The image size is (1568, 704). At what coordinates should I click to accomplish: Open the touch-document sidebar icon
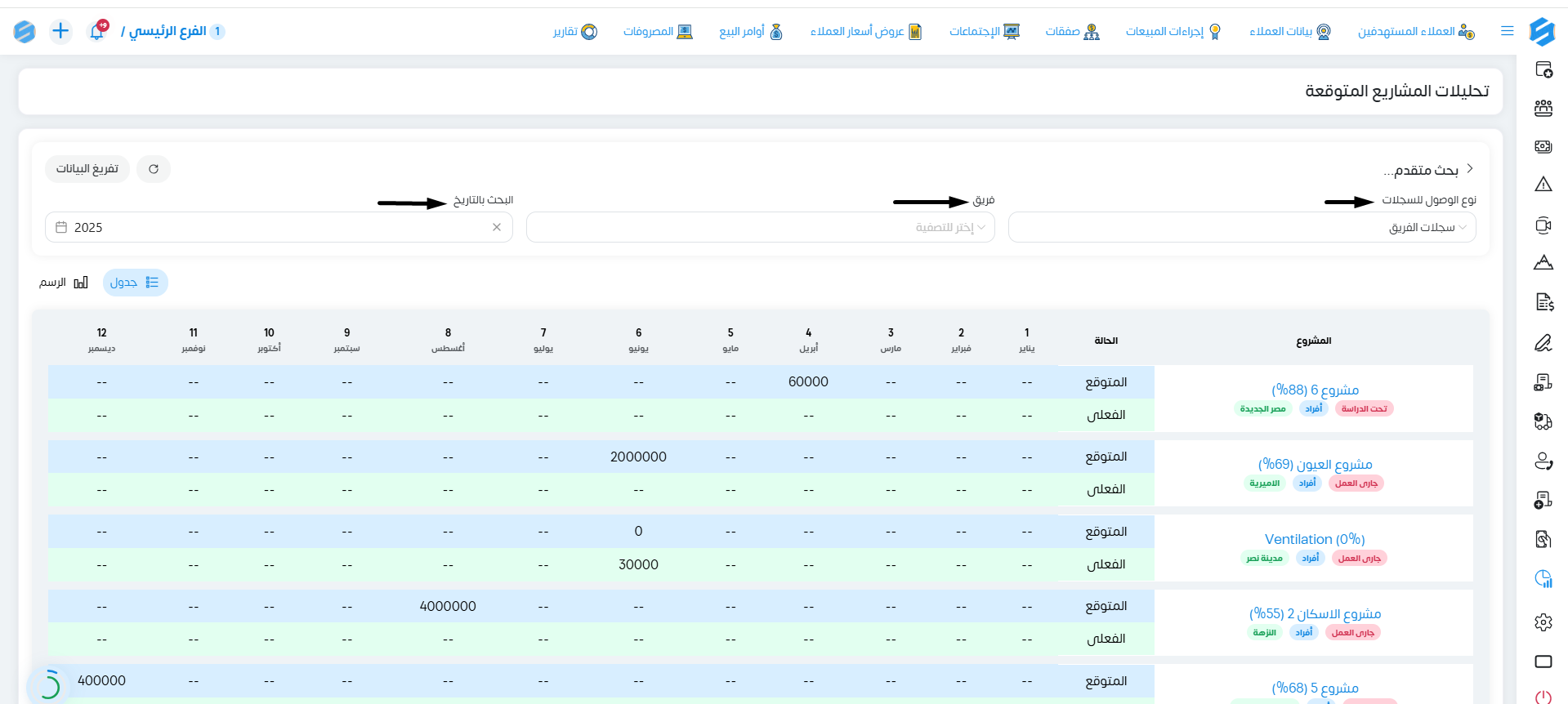coord(1543,539)
